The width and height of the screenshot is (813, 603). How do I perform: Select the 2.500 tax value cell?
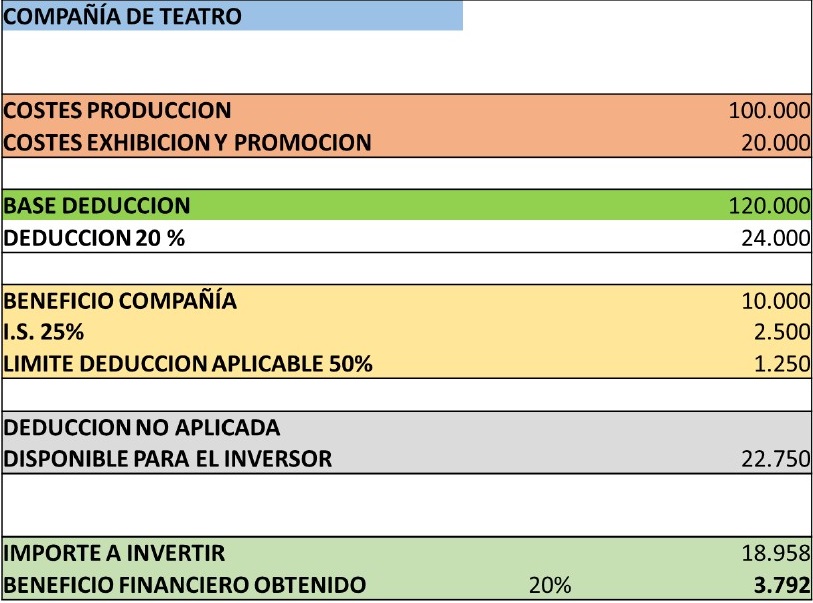coord(781,332)
